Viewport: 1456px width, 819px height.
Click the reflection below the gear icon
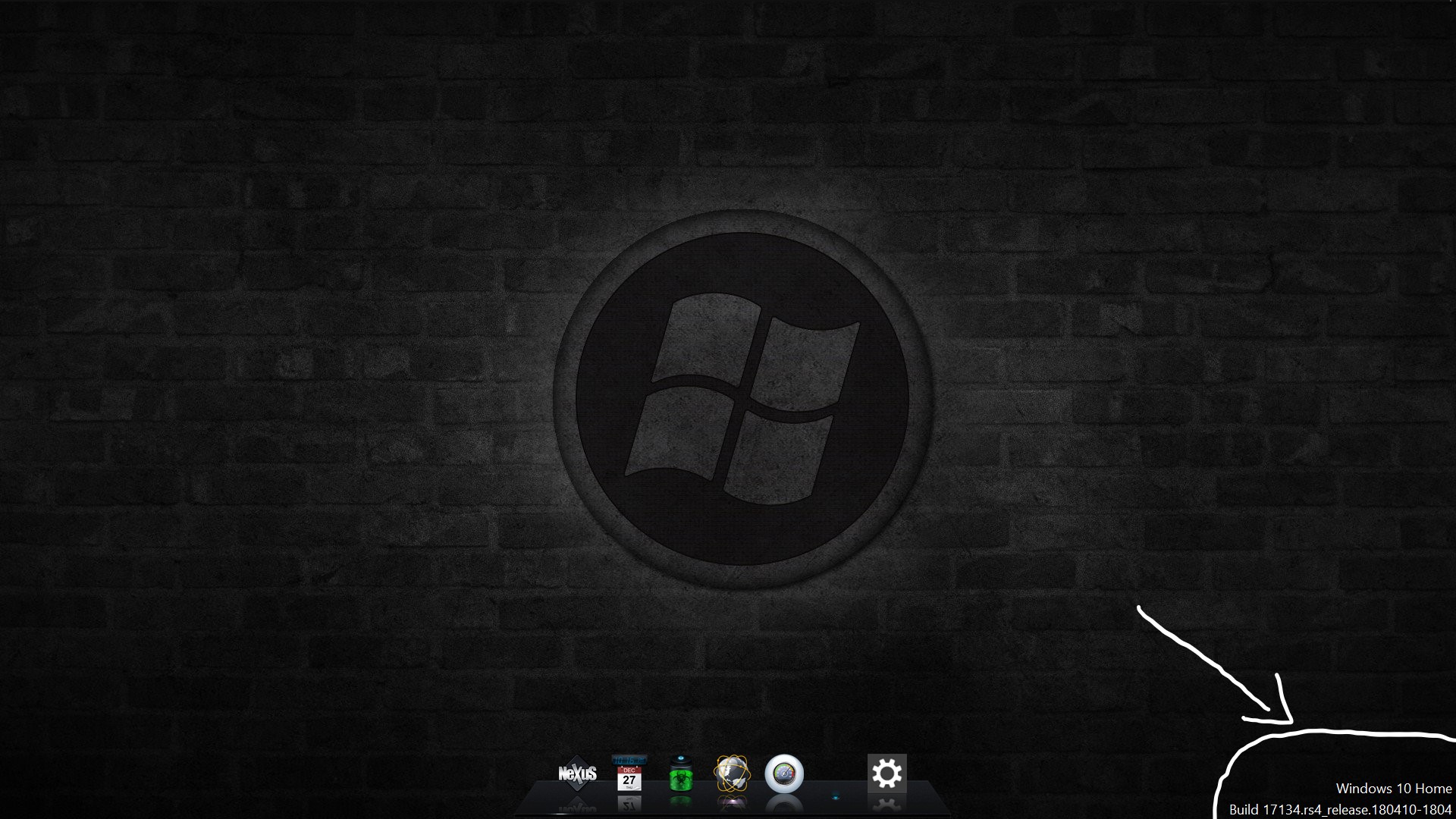tap(886, 804)
